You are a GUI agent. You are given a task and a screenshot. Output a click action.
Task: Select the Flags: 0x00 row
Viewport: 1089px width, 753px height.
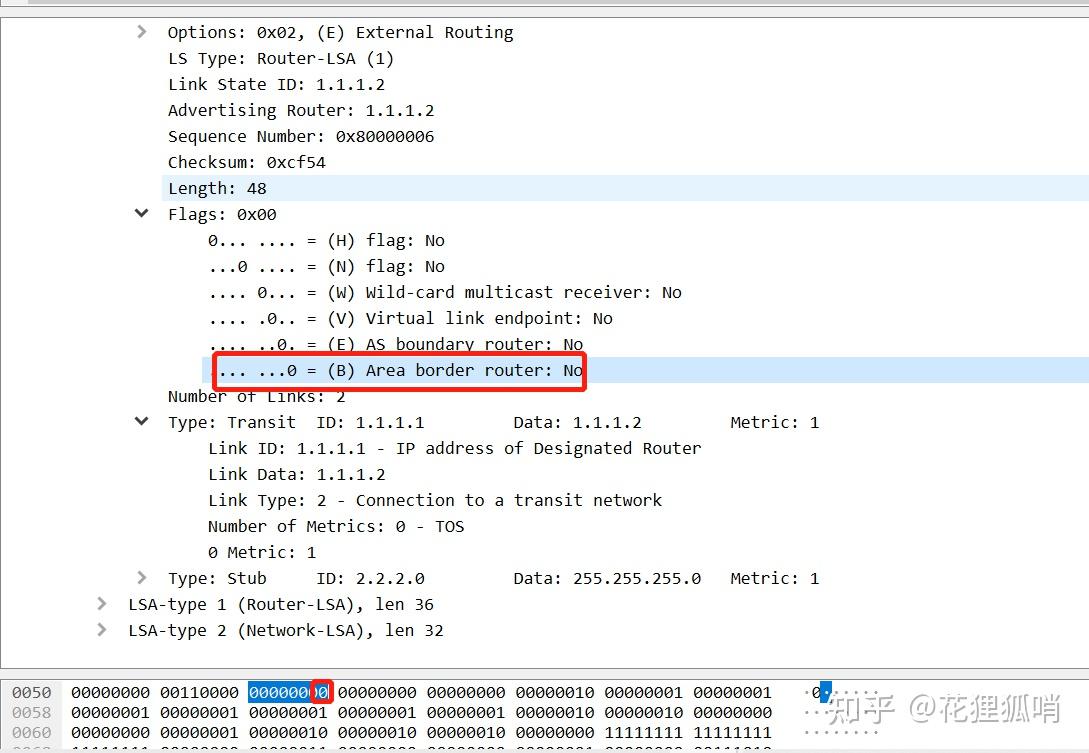pos(222,215)
